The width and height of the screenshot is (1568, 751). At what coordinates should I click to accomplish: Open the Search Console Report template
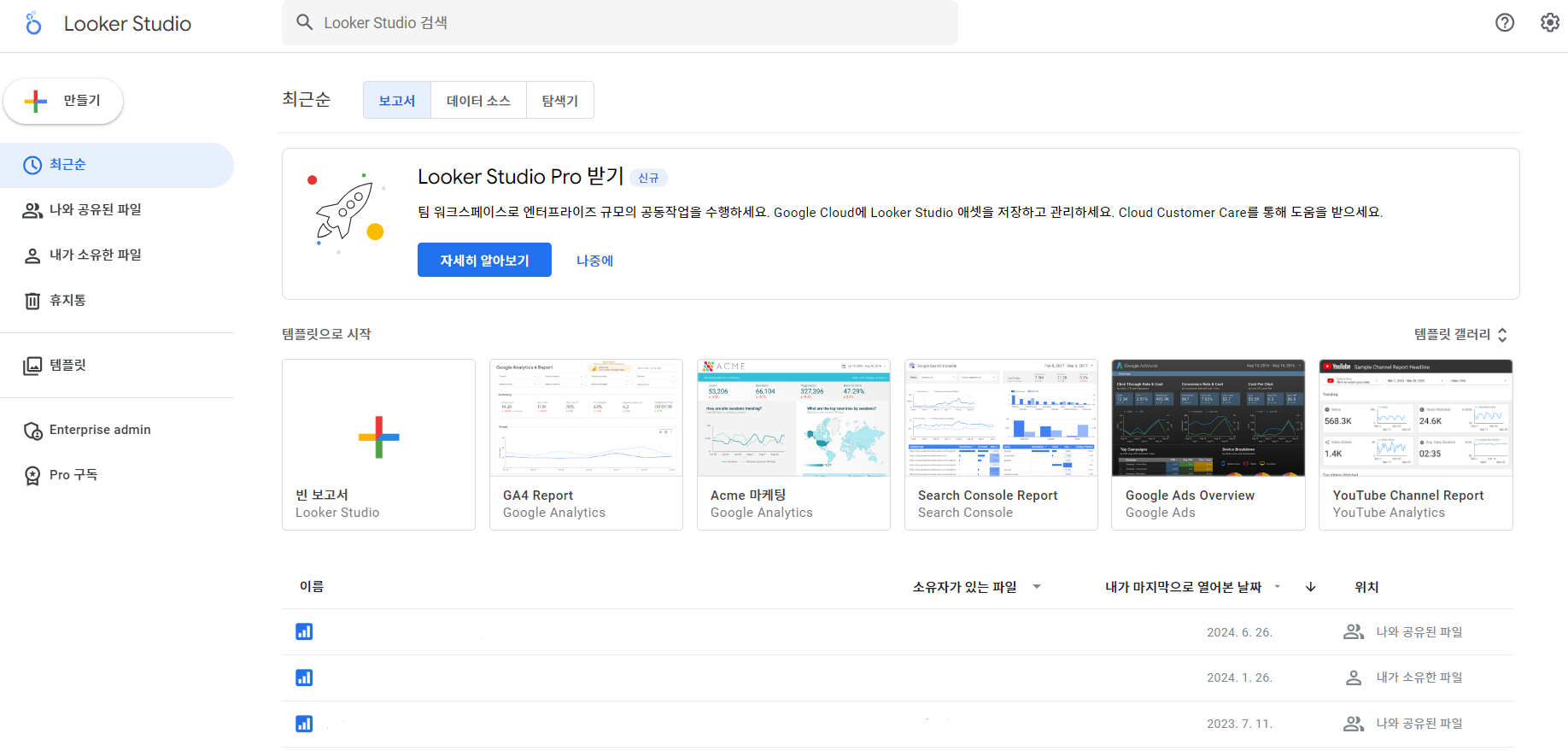[x=1001, y=444]
